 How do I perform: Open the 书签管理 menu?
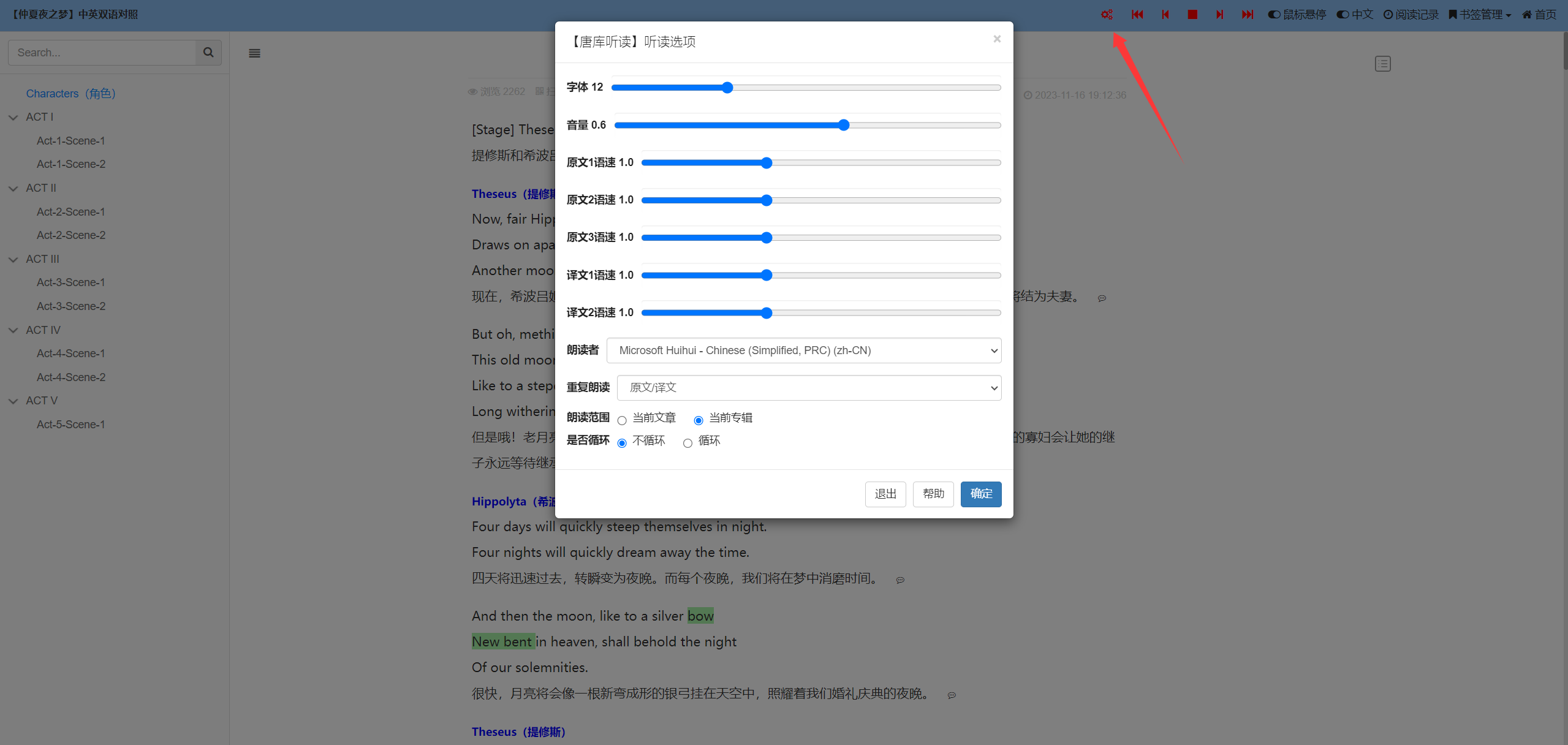point(1479,14)
